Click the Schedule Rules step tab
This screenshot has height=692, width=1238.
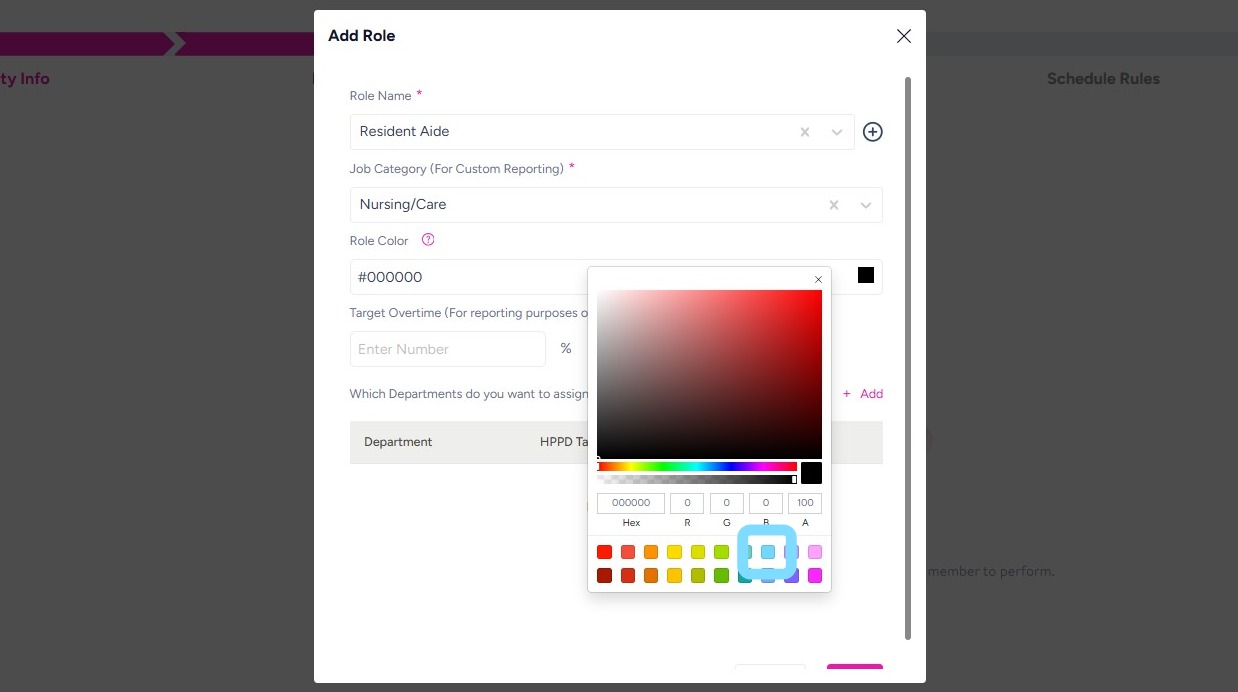1103,79
